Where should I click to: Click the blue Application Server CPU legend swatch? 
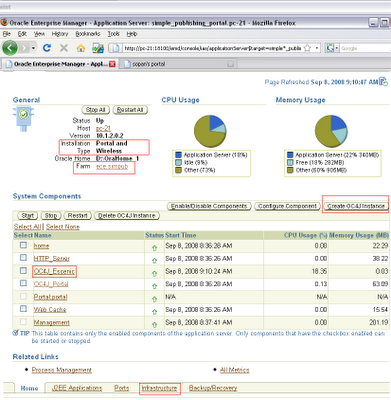(x=178, y=155)
